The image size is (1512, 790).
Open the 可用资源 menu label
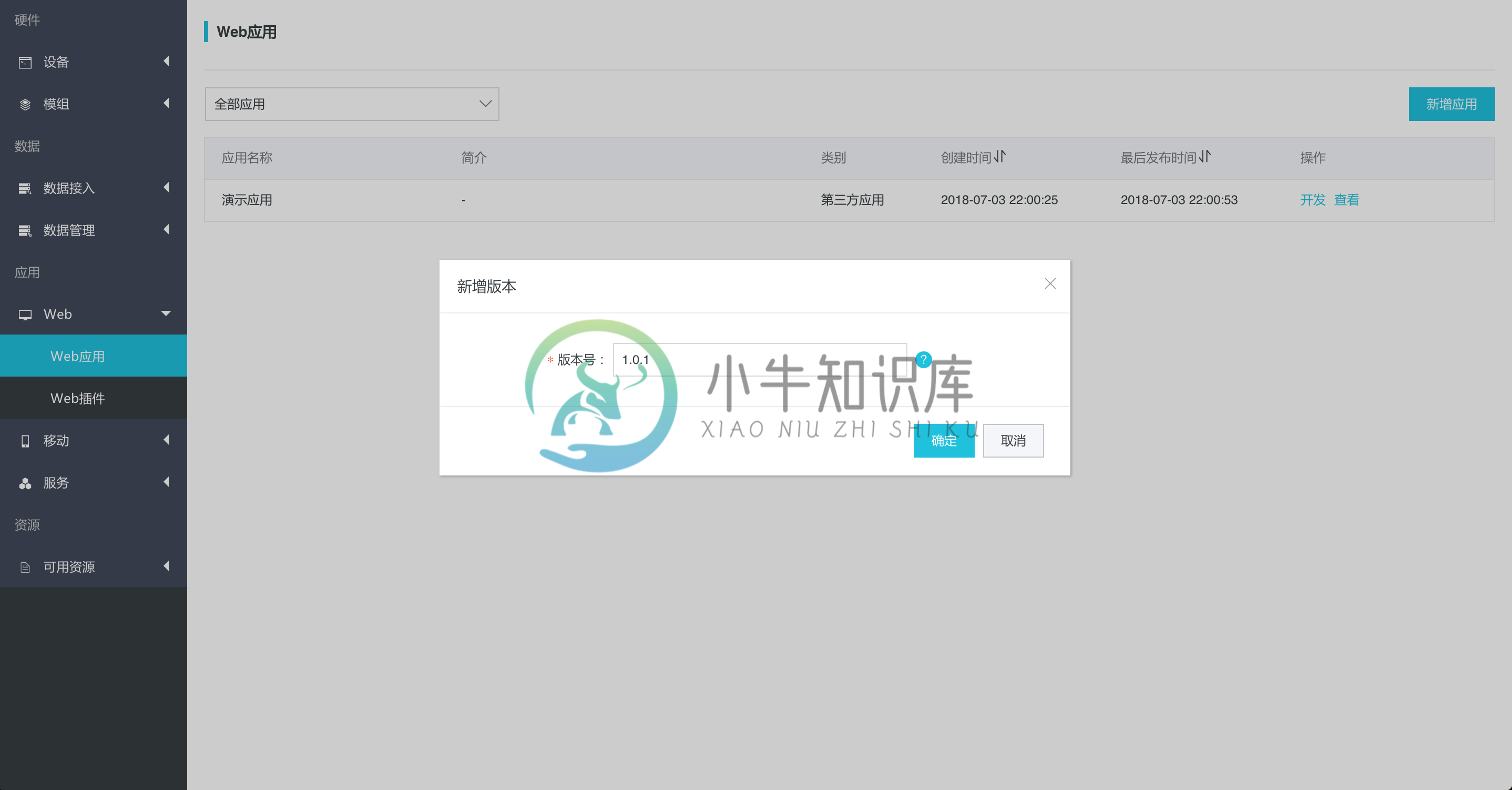(x=69, y=568)
